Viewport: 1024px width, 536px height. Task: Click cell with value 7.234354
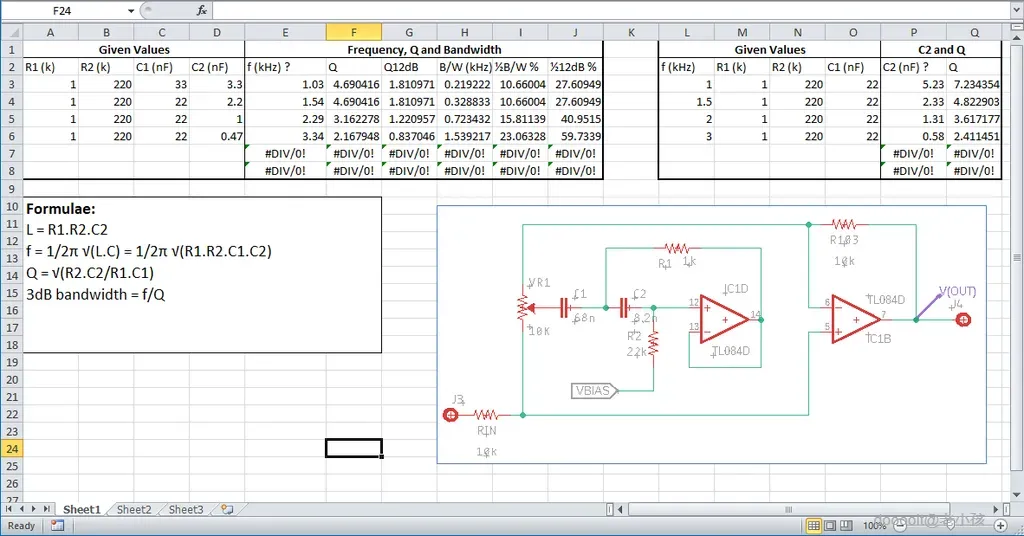[x=974, y=84]
